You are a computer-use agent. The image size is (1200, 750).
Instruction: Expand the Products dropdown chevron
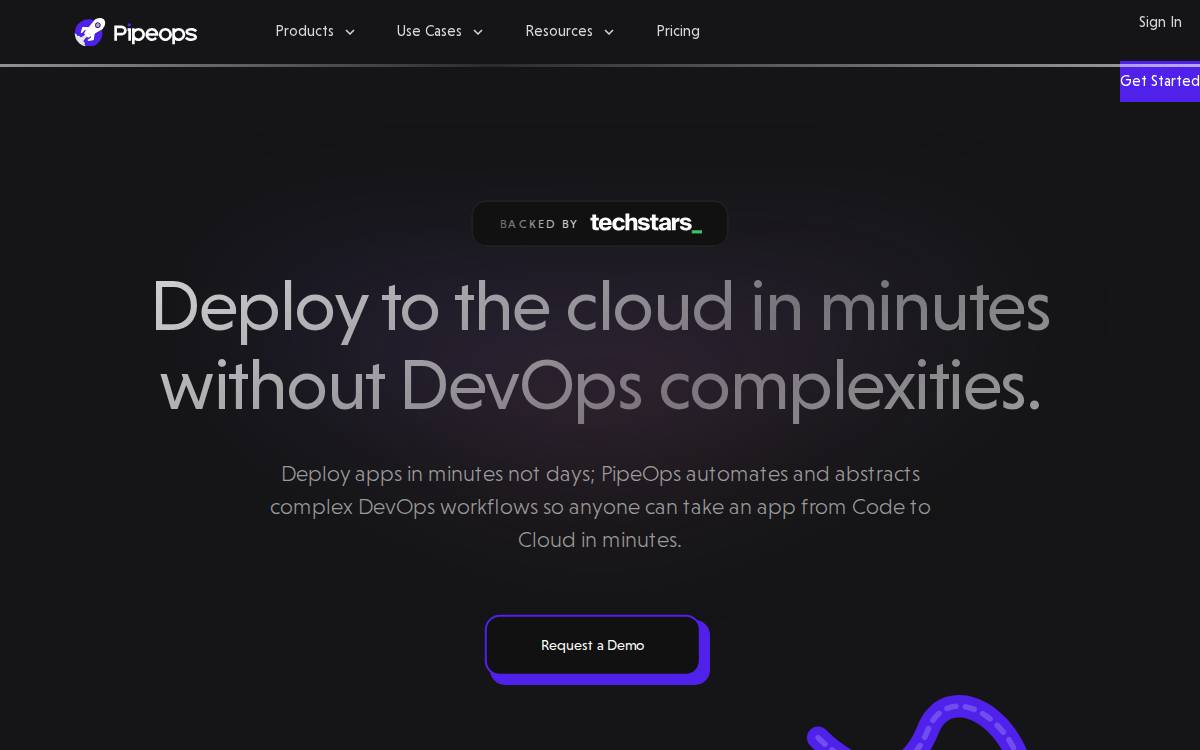pyautogui.click(x=350, y=32)
